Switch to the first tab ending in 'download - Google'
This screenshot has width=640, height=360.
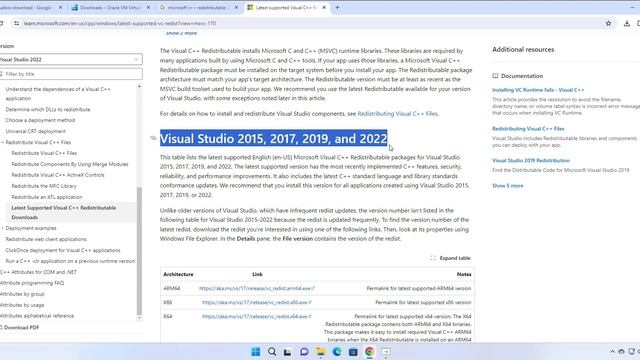point(29,7)
